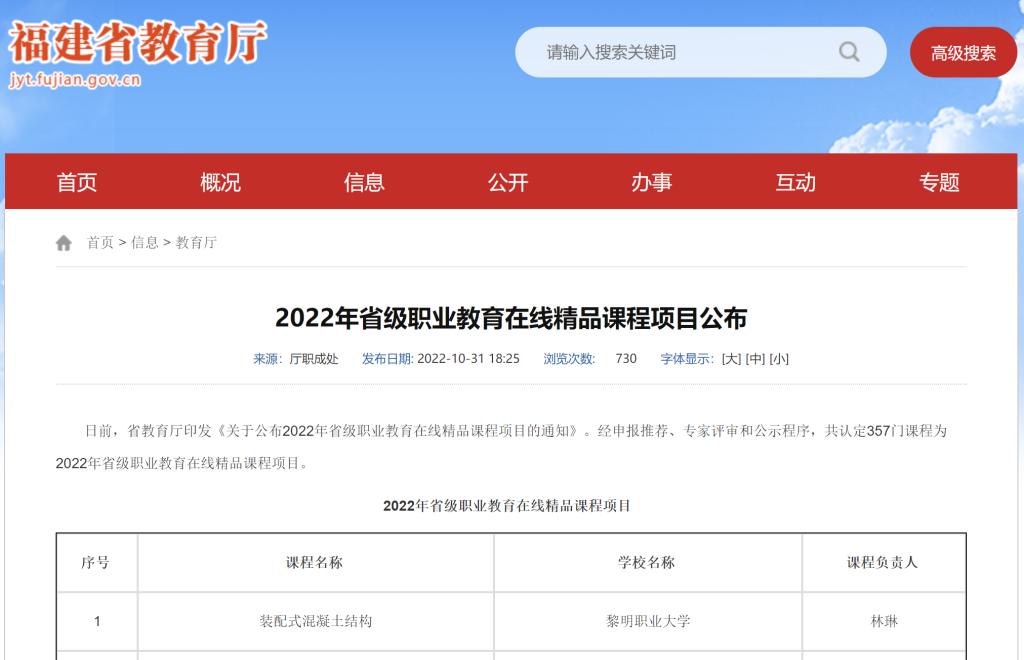Click 信息 breadcrumb link
Viewport: 1024px width, 660px height.
coord(145,243)
